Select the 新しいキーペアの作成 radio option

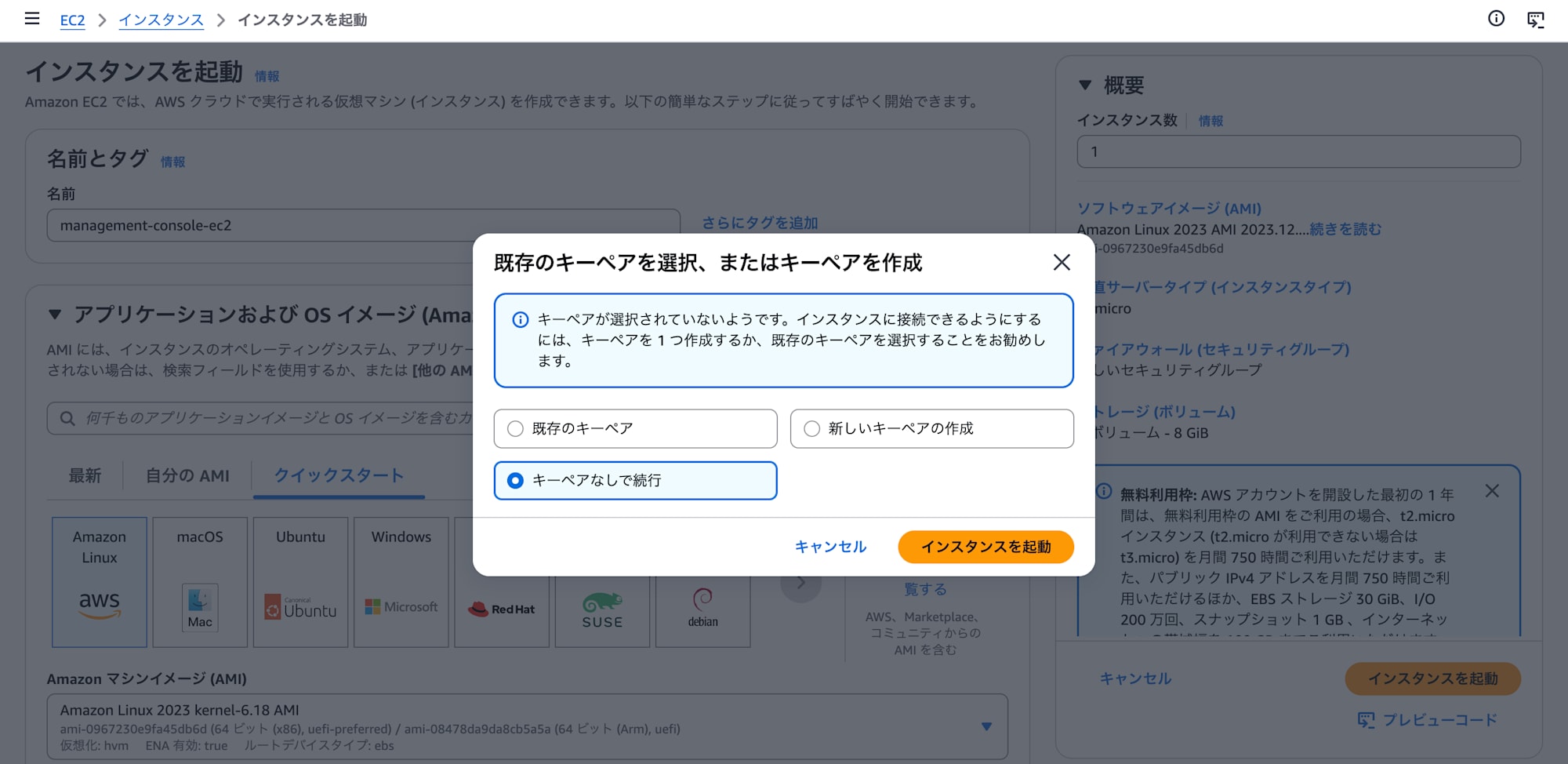pos(931,428)
